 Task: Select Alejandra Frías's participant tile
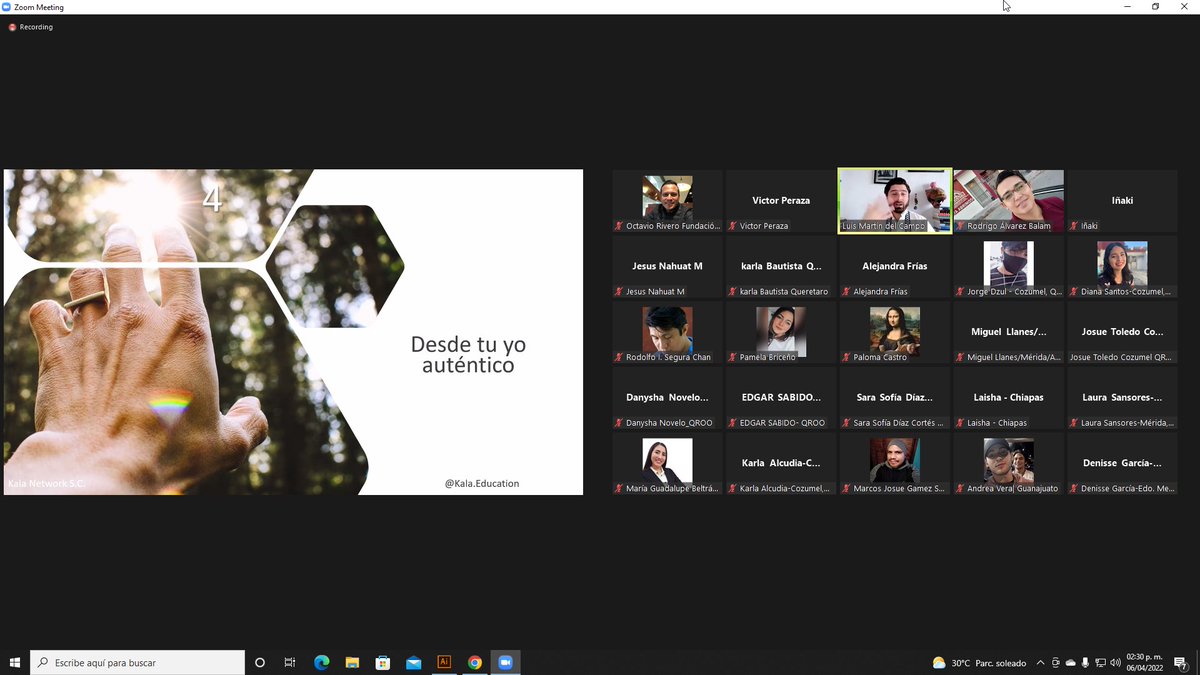point(895,267)
